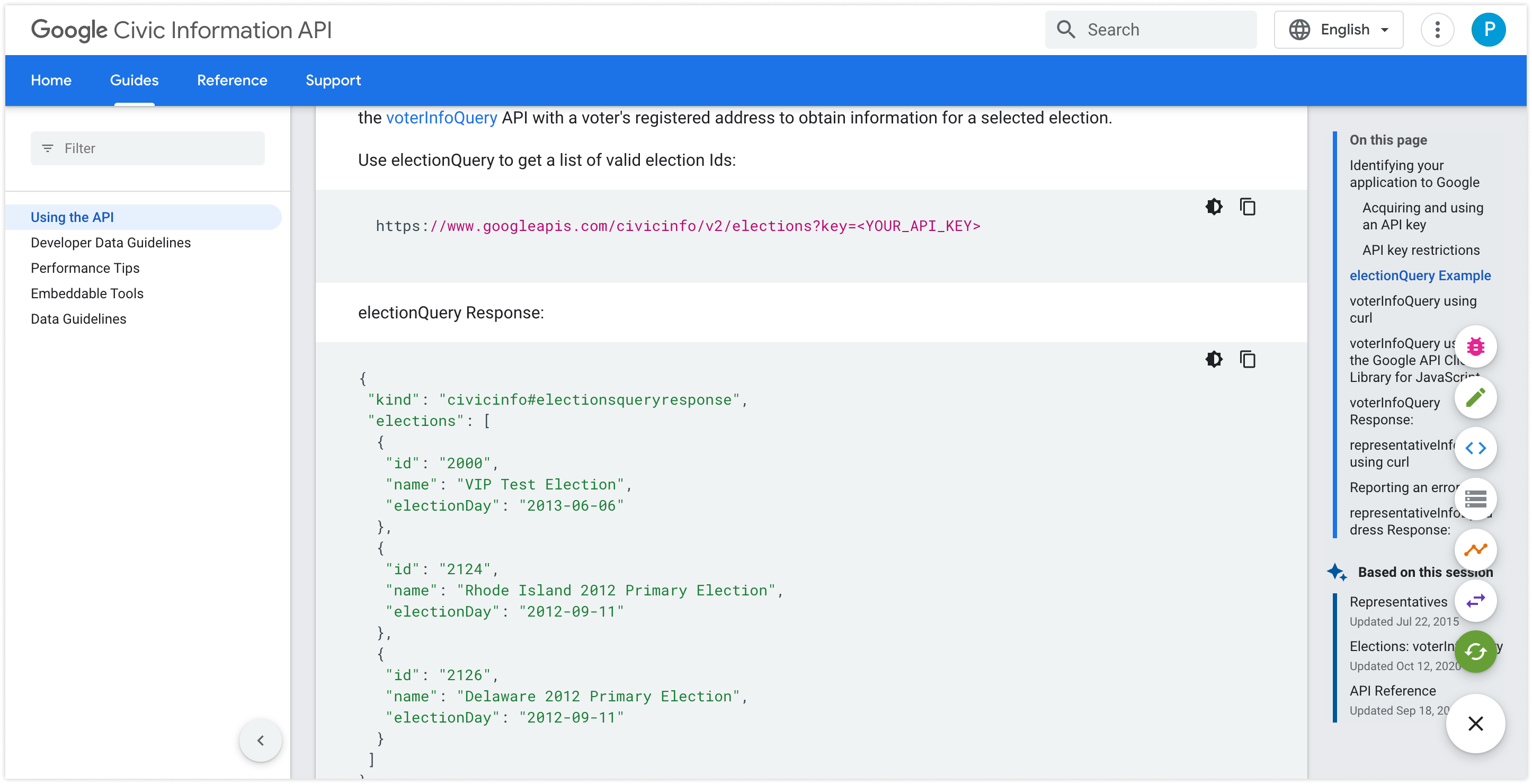Click the pink bug report icon
Viewport: 1532px width, 784px height.
coord(1475,346)
